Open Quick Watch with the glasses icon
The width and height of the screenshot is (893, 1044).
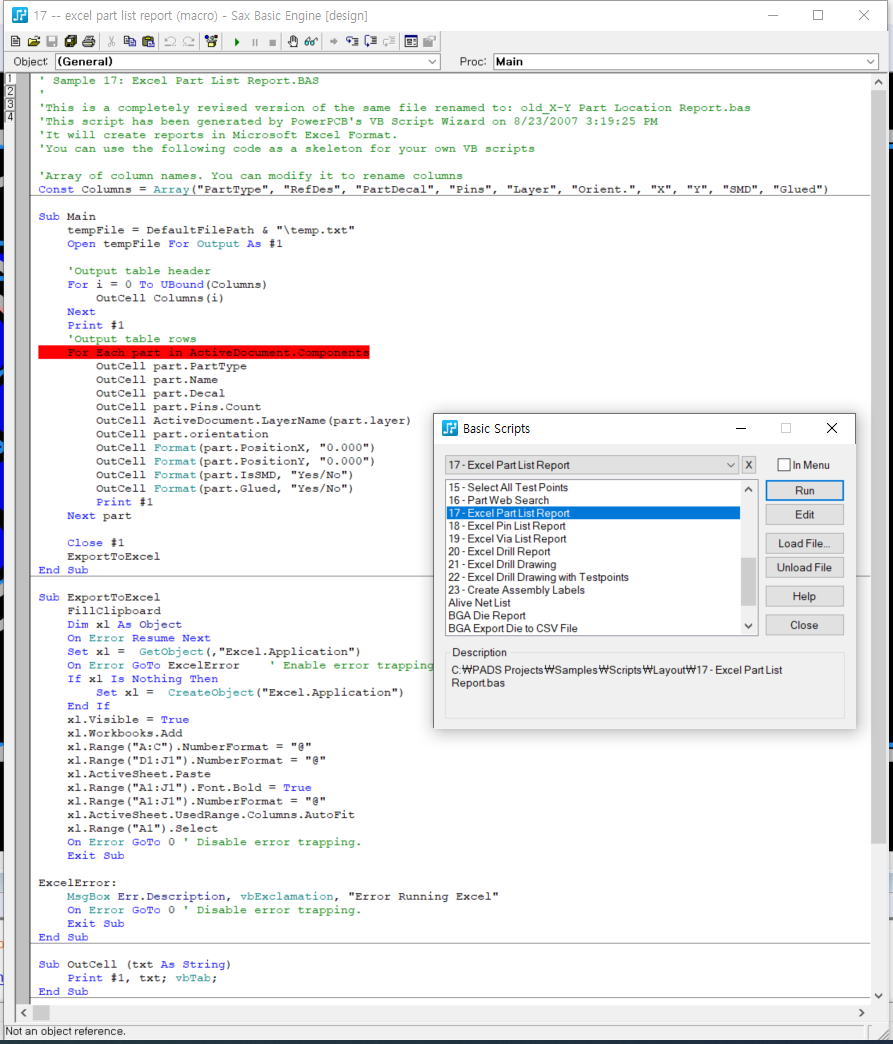click(x=311, y=42)
